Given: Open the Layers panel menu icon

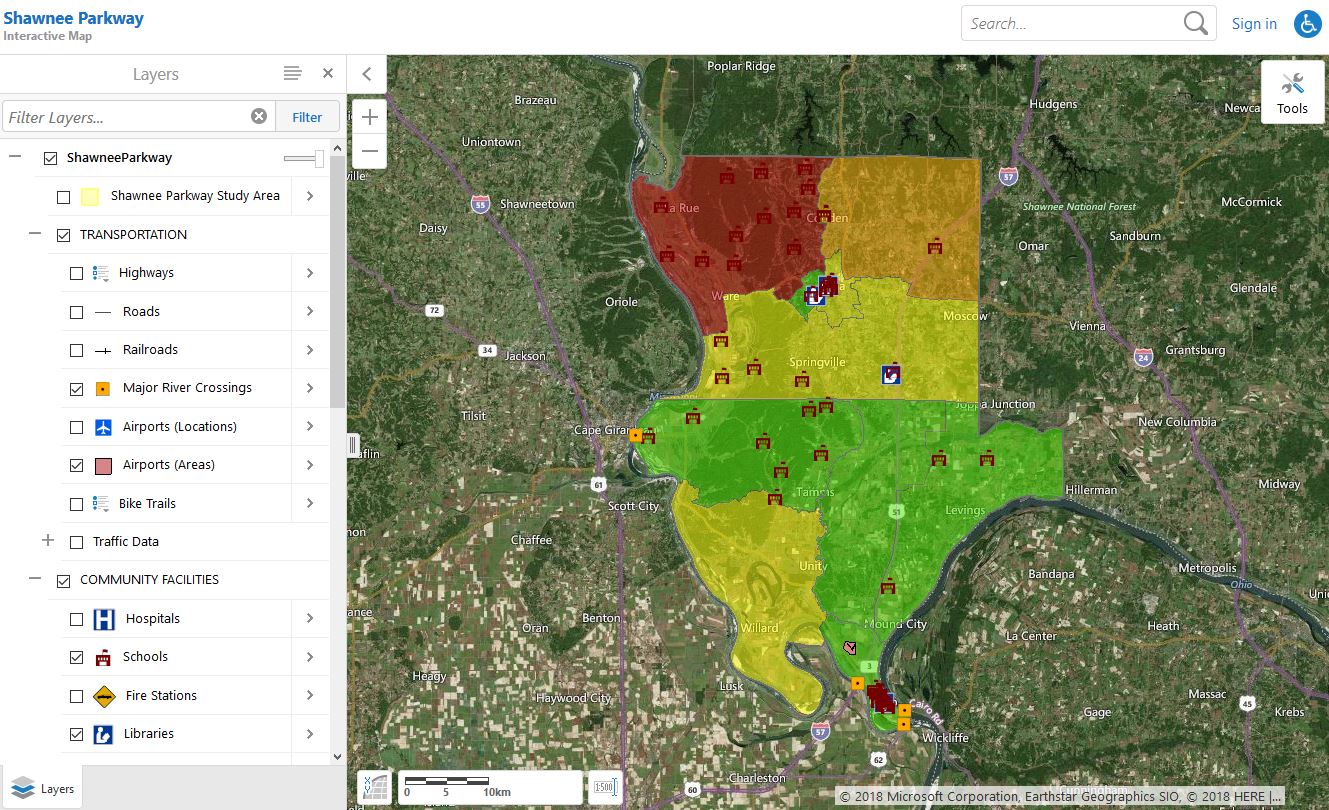Looking at the screenshot, I should [292, 74].
